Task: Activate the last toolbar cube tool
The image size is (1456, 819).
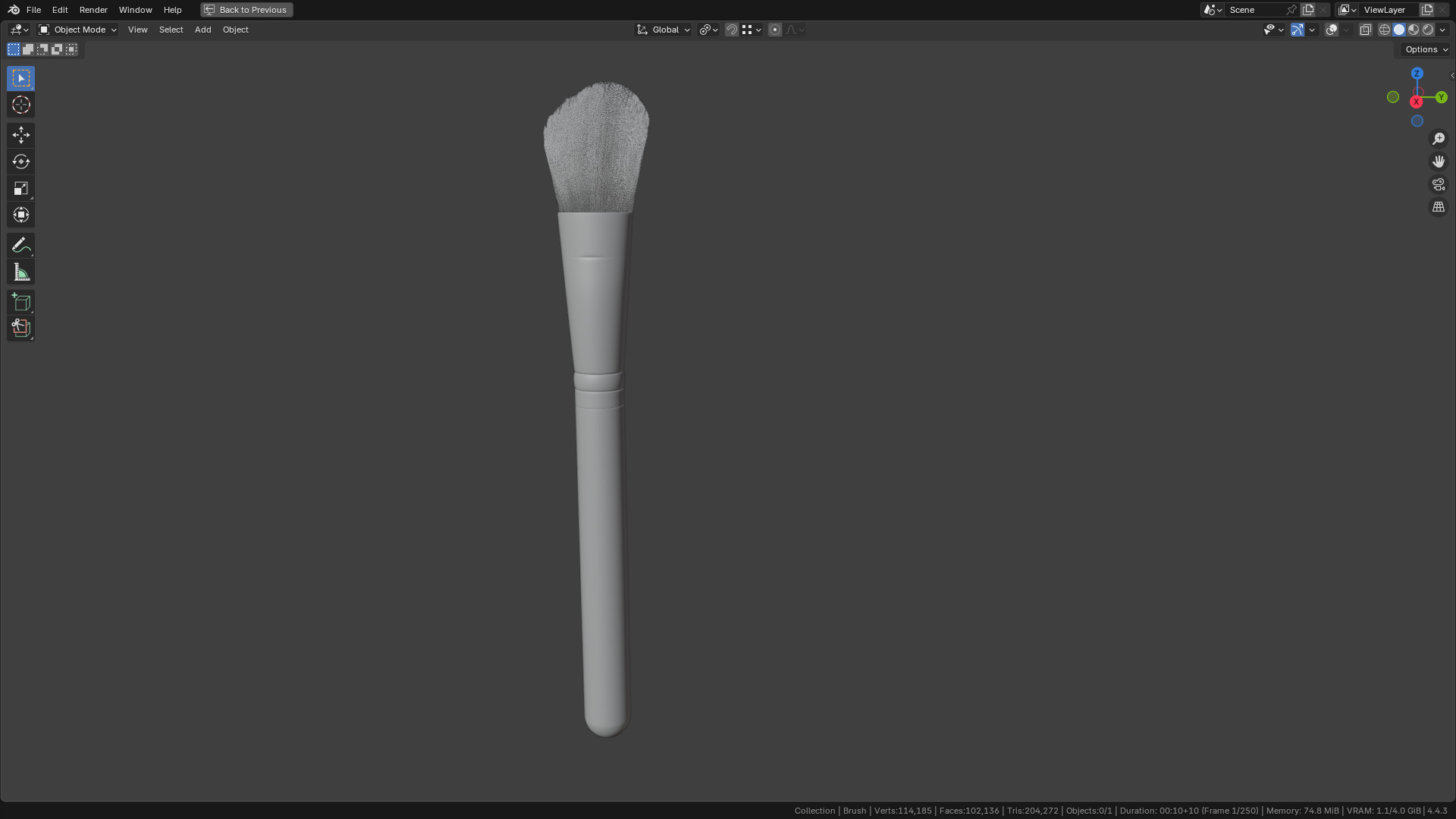Action: pyautogui.click(x=20, y=328)
